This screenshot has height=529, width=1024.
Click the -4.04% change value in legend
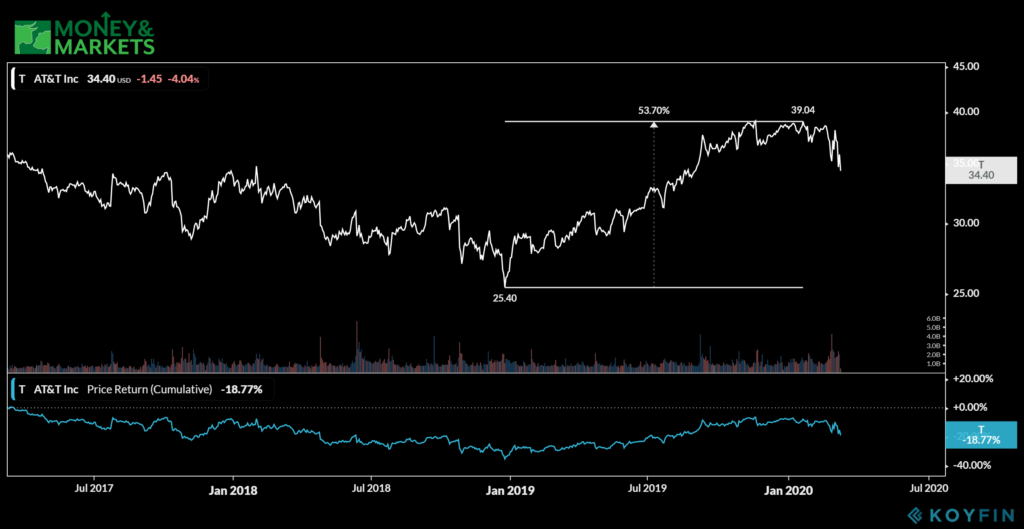184,79
